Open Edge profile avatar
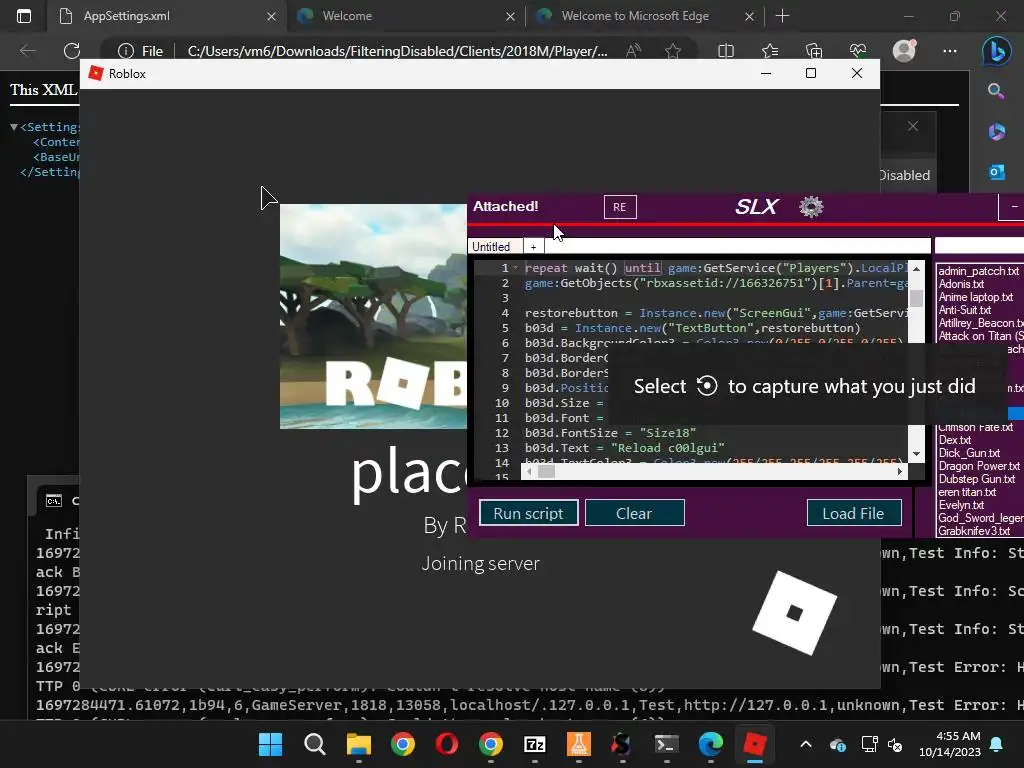Screen dimensions: 1024x768 coord(904,50)
